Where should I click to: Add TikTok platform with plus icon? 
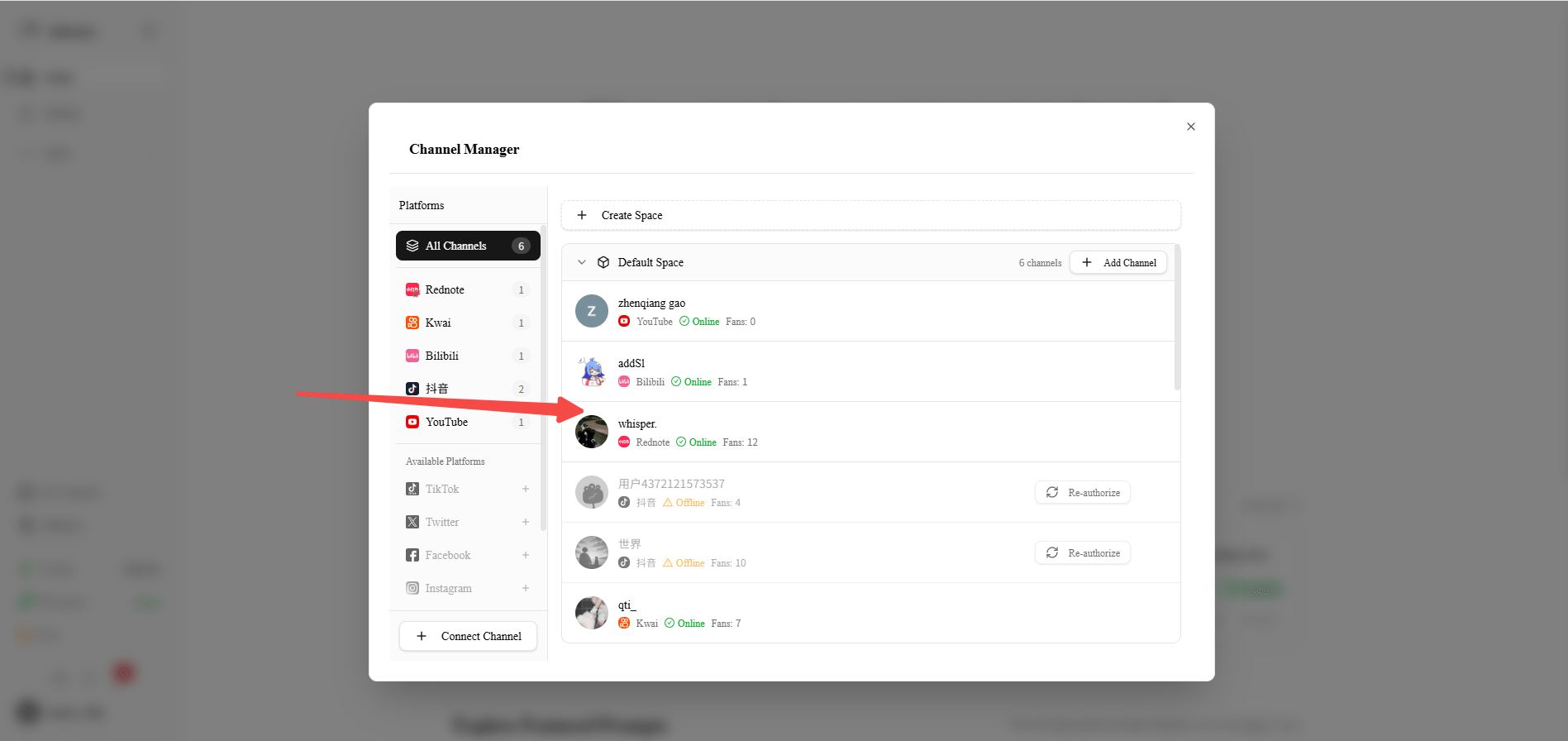[x=525, y=489]
